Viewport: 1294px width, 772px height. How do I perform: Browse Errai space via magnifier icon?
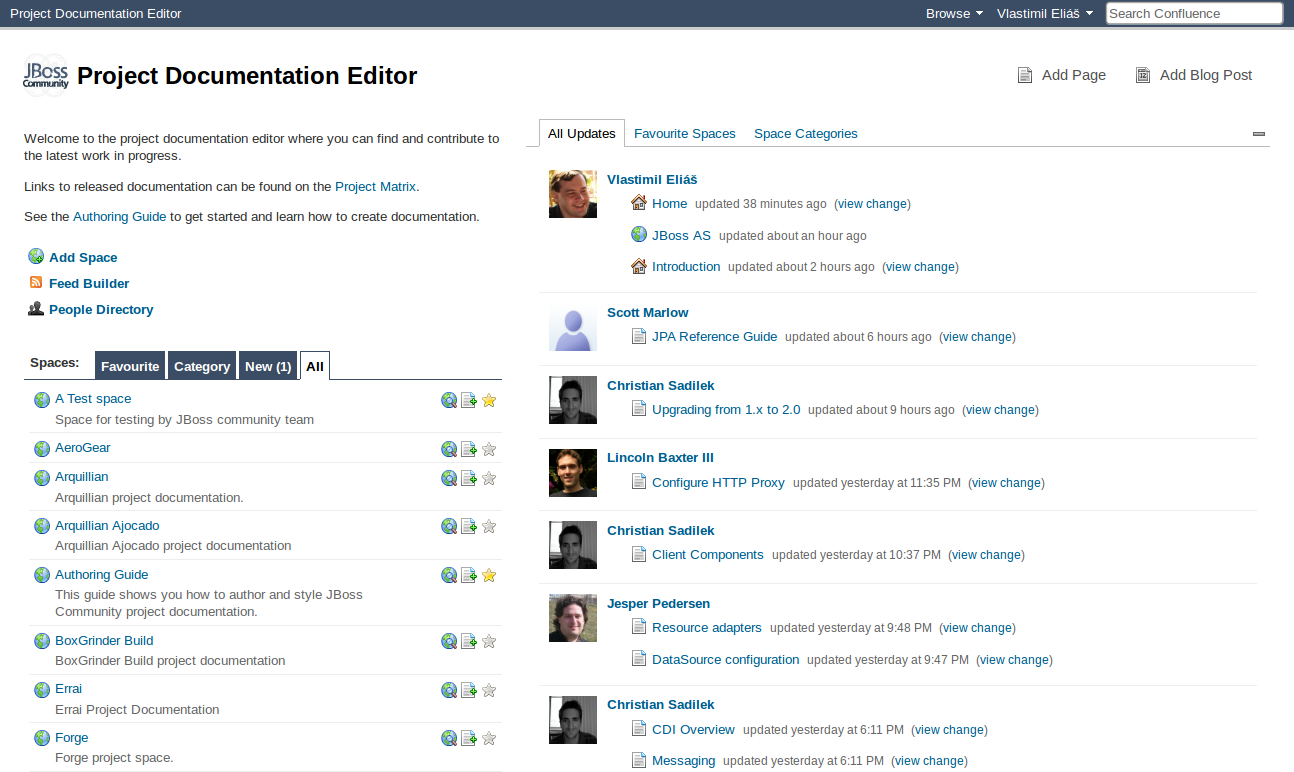[x=449, y=690]
